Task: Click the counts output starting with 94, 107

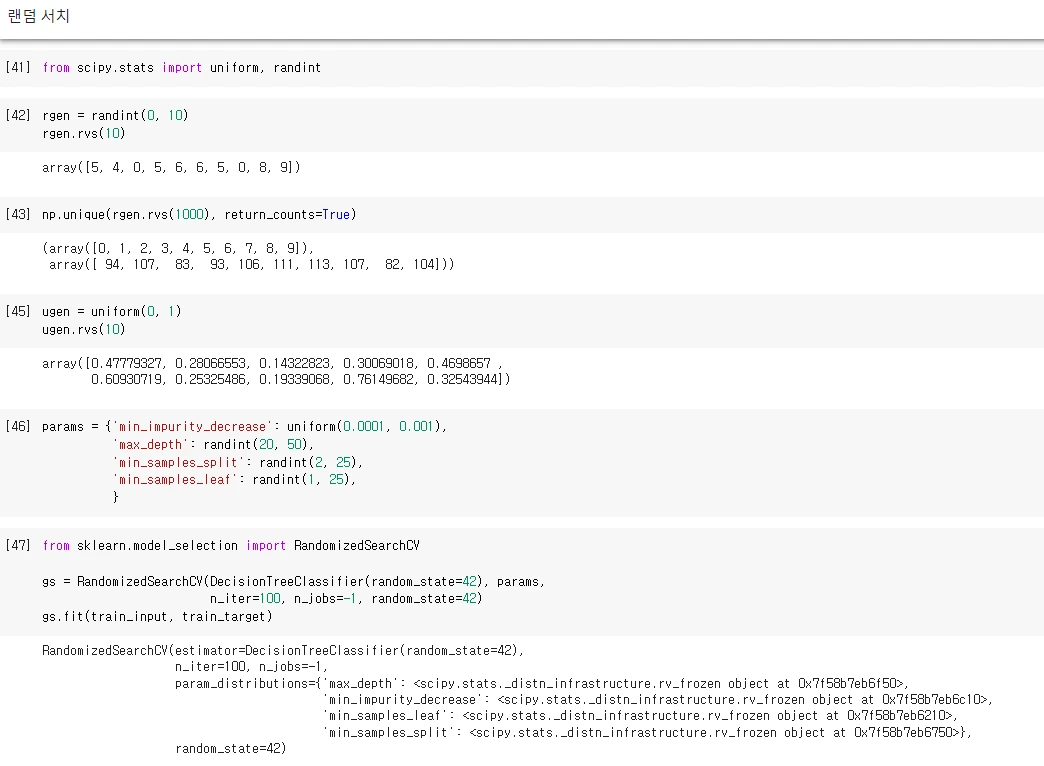Action: [x=252, y=264]
